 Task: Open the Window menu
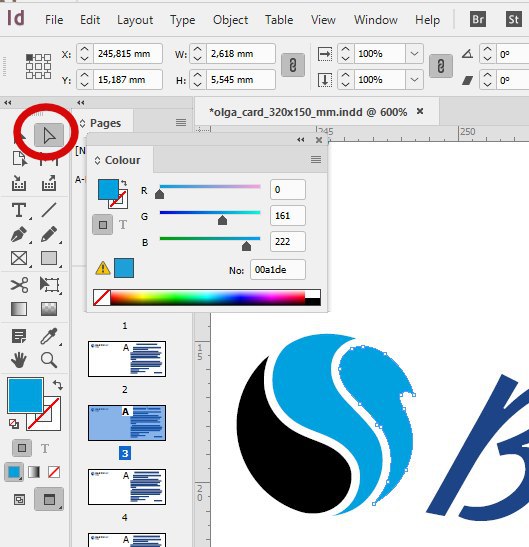(x=376, y=20)
